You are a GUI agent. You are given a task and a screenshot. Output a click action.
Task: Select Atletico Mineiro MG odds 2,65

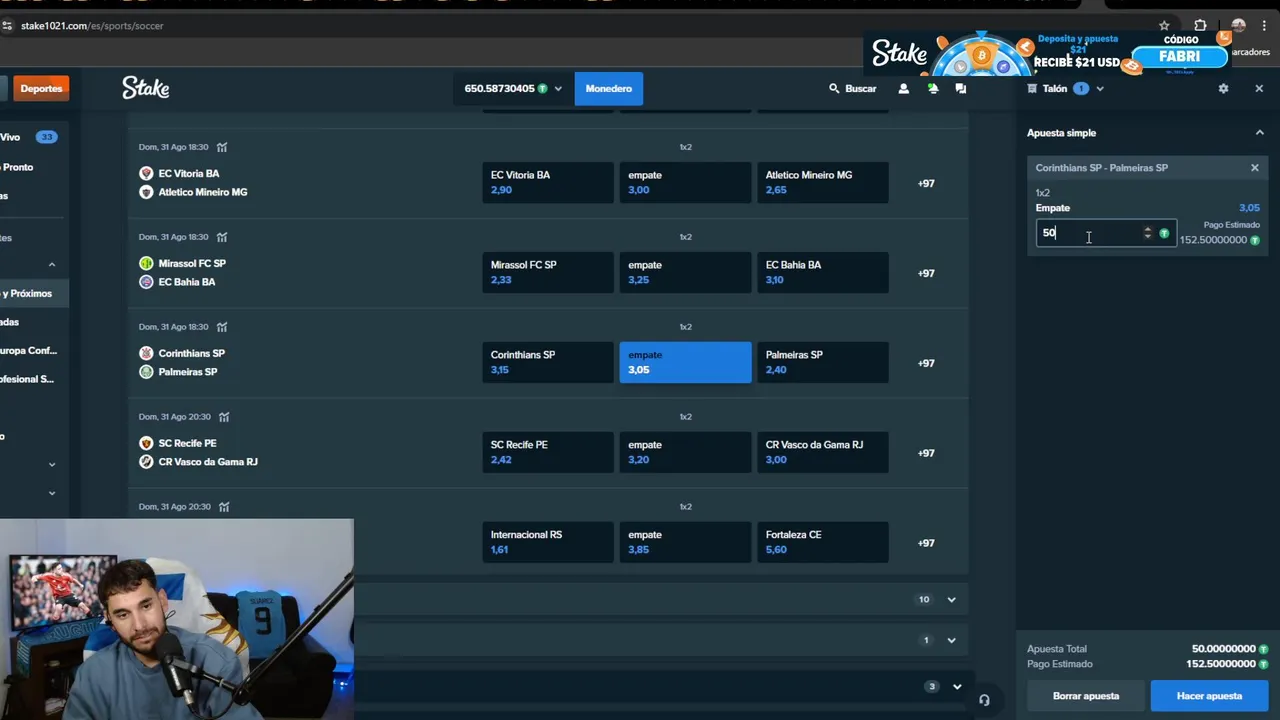click(x=822, y=182)
